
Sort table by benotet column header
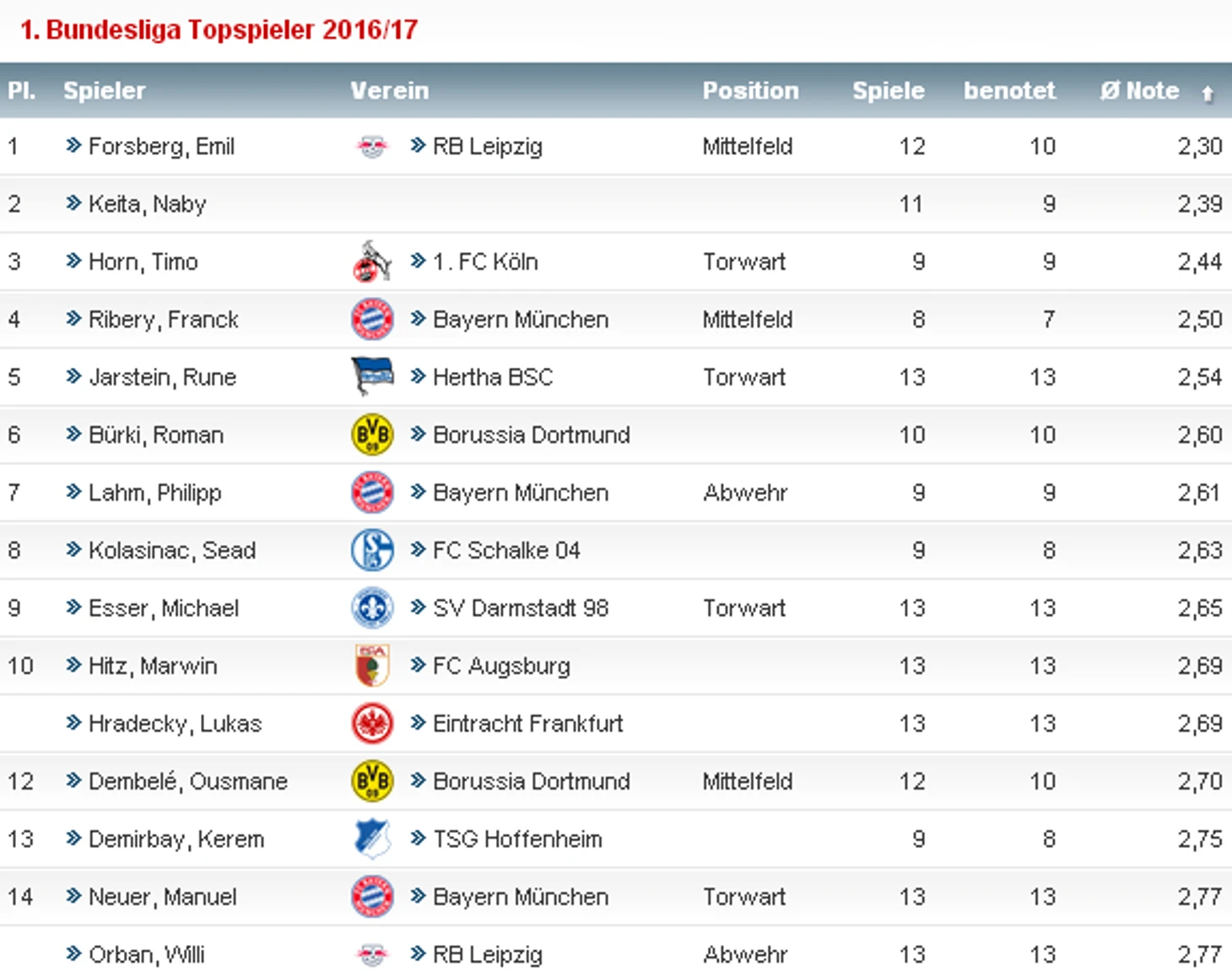1009,90
